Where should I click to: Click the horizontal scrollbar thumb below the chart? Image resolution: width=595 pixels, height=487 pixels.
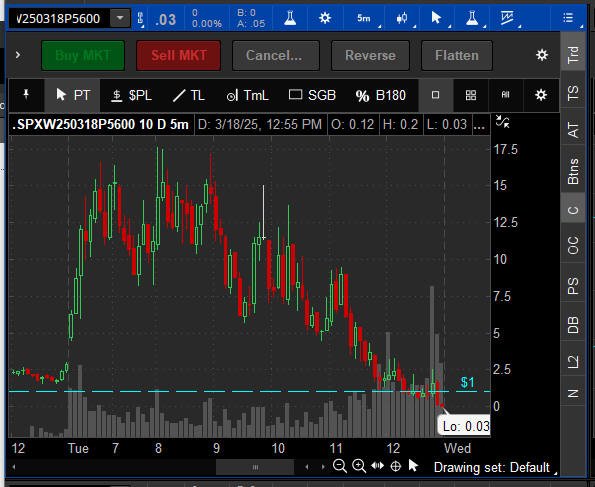pyautogui.click(x=255, y=467)
